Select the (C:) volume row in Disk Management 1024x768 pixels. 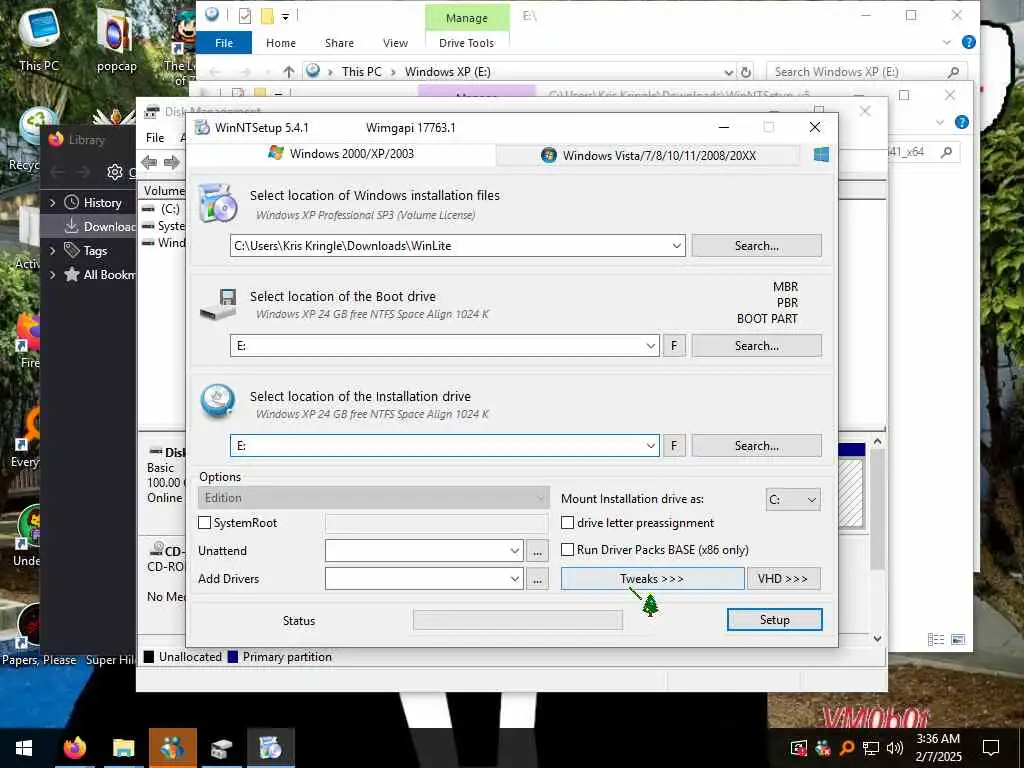click(163, 209)
